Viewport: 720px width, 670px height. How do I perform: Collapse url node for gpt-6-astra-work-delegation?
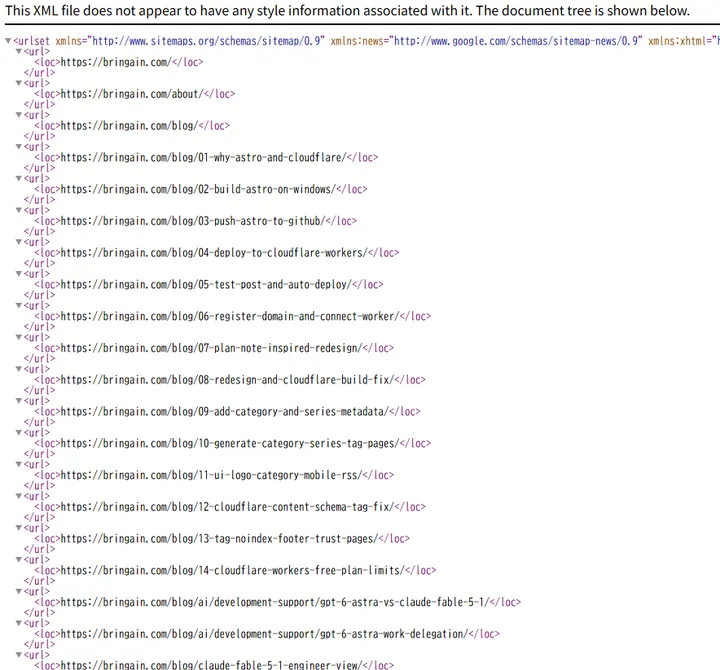coord(19,623)
